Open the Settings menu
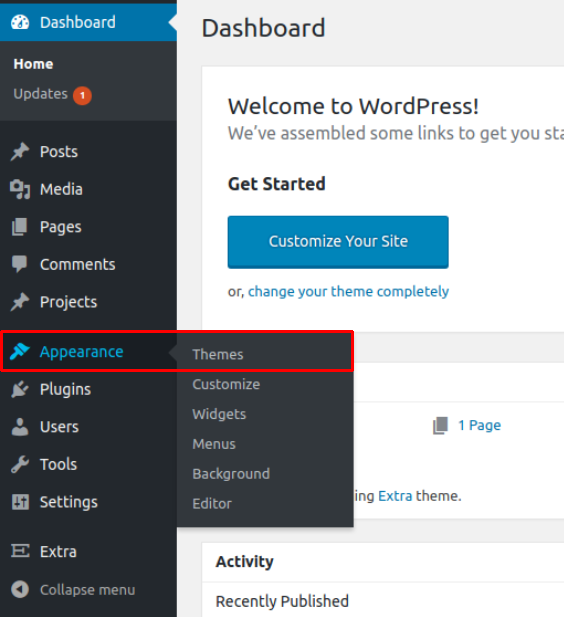The width and height of the screenshot is (564, 617). [88, 502]
